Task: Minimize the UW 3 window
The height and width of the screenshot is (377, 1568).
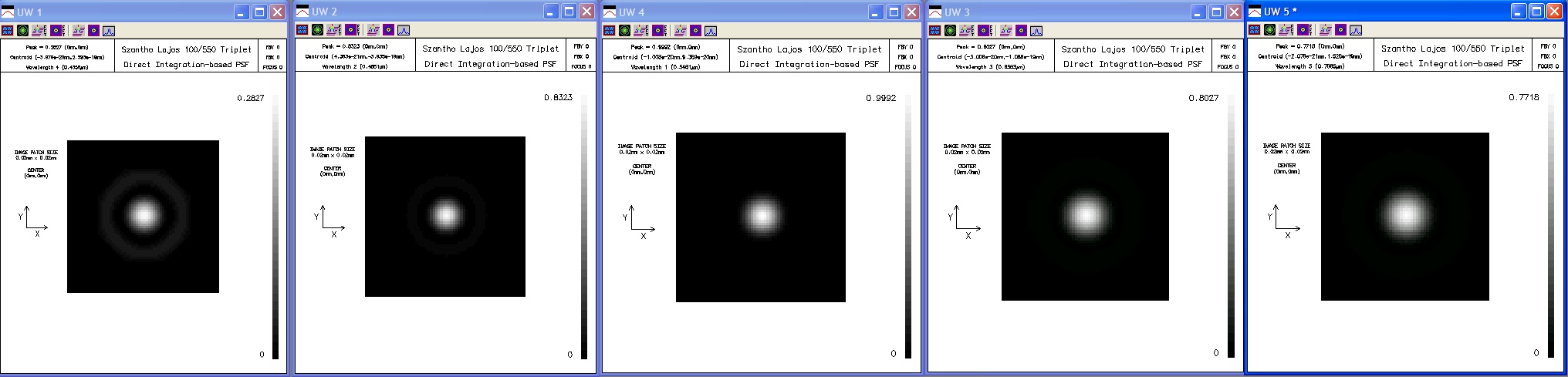Action: tap(1198, 12)
